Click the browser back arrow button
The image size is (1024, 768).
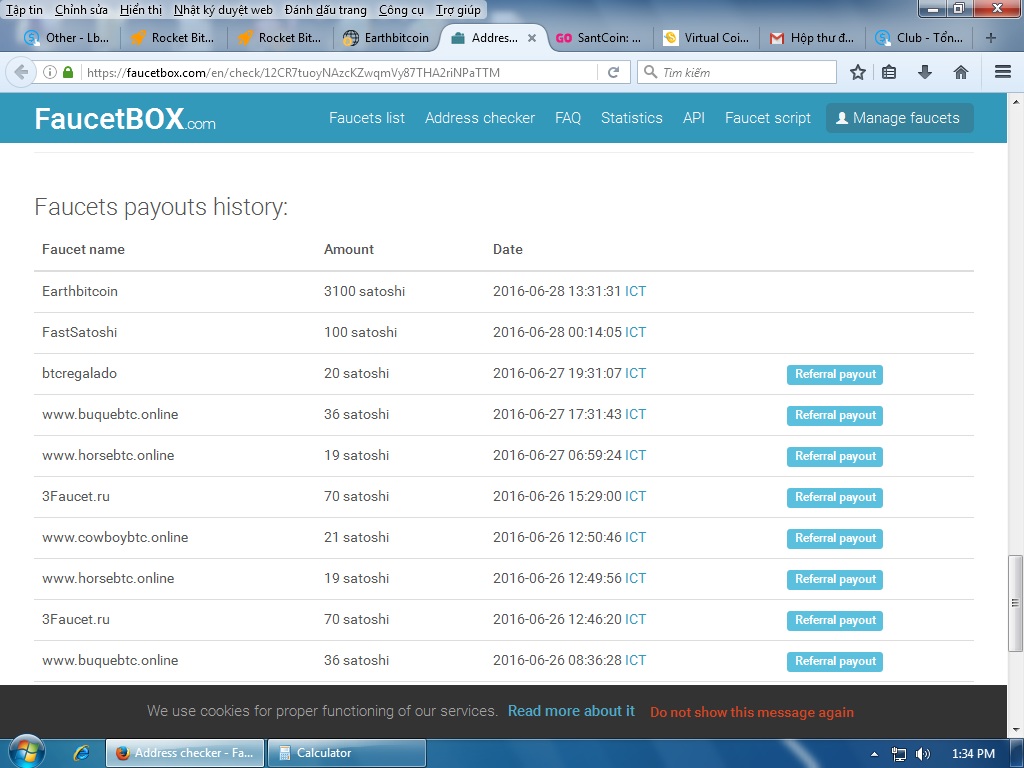coord(21,72)
